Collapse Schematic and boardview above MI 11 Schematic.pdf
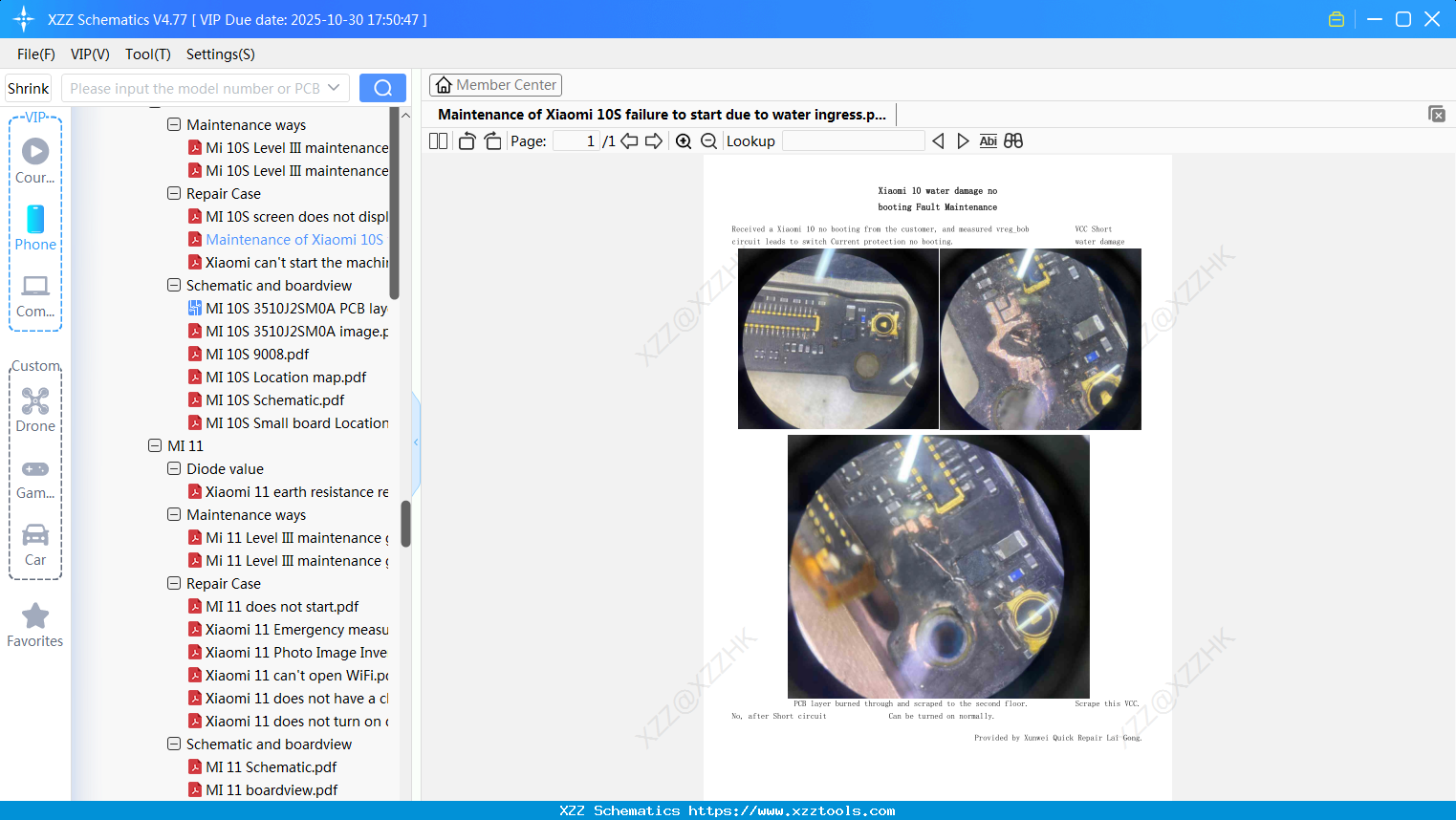Image resolution: width=1456 pixels, height=820 pixels. [x=174, y=744]
